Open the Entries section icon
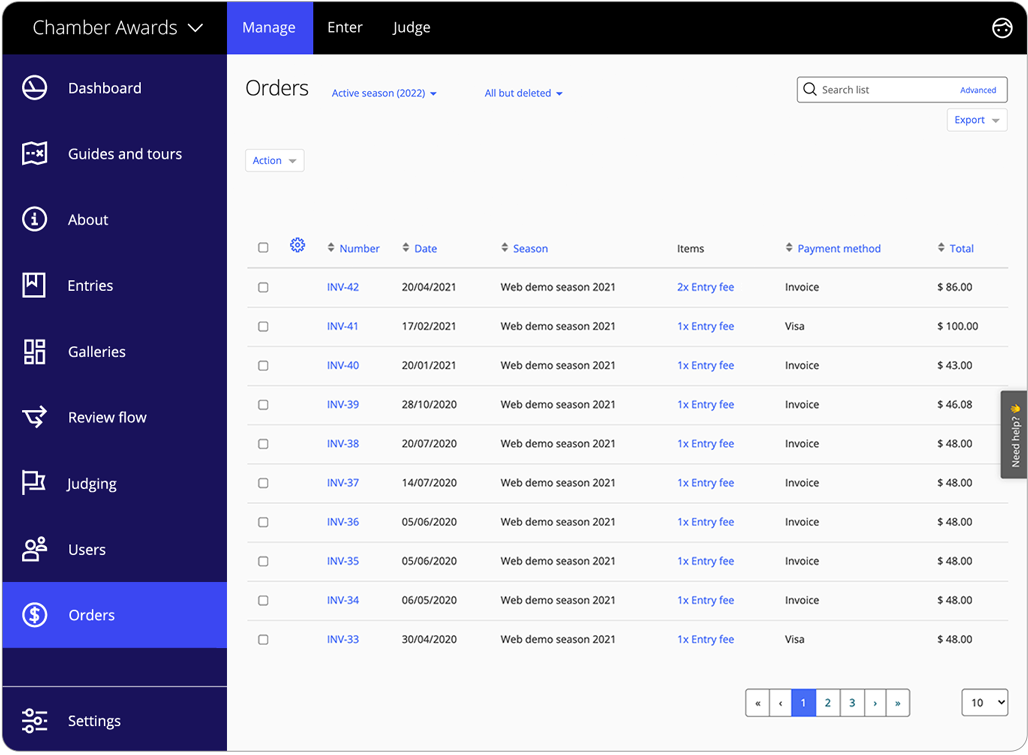Screen dimensions: 1028x755 tap(33, 285)
